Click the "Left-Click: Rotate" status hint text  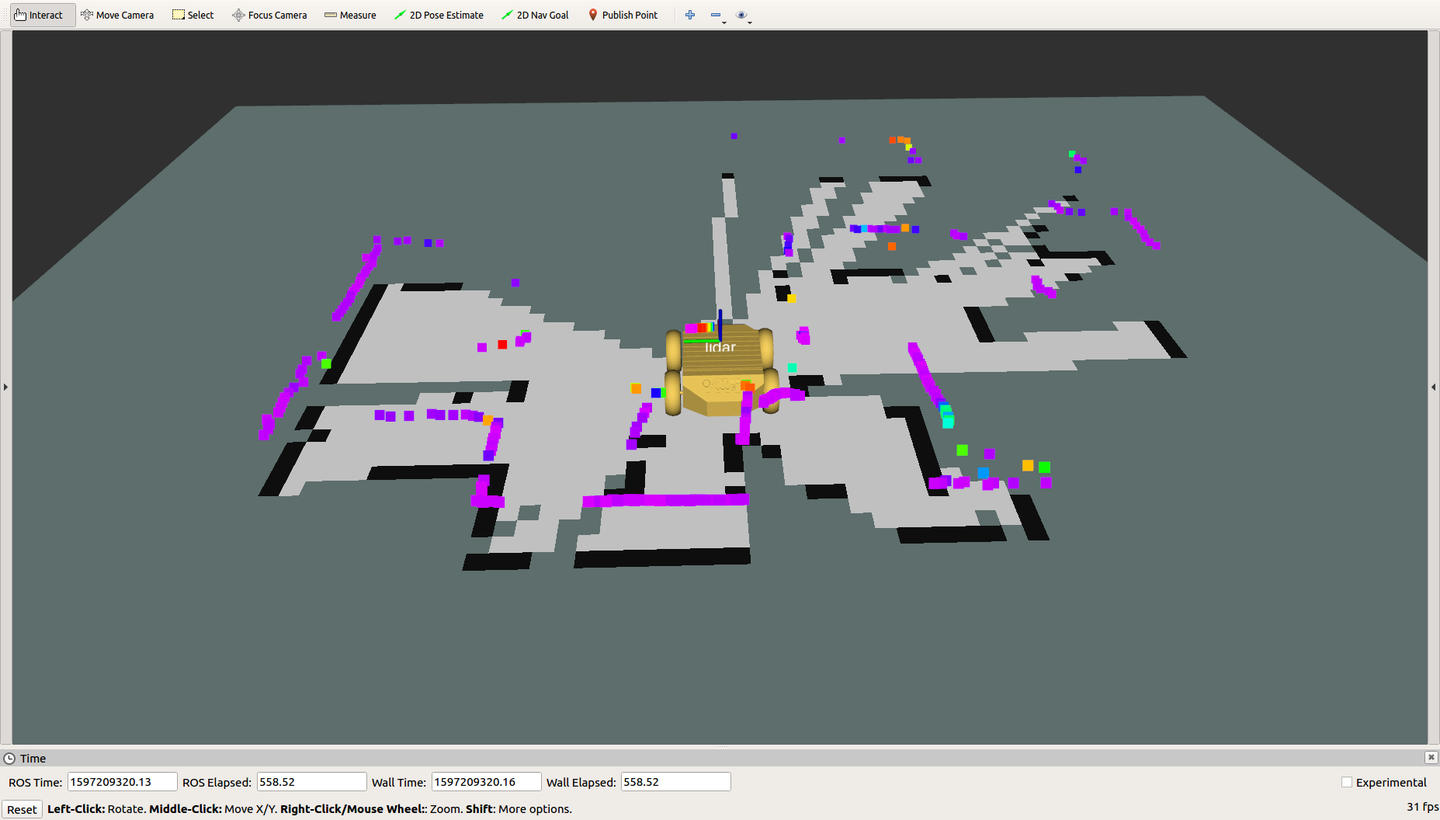pos(96,809)
